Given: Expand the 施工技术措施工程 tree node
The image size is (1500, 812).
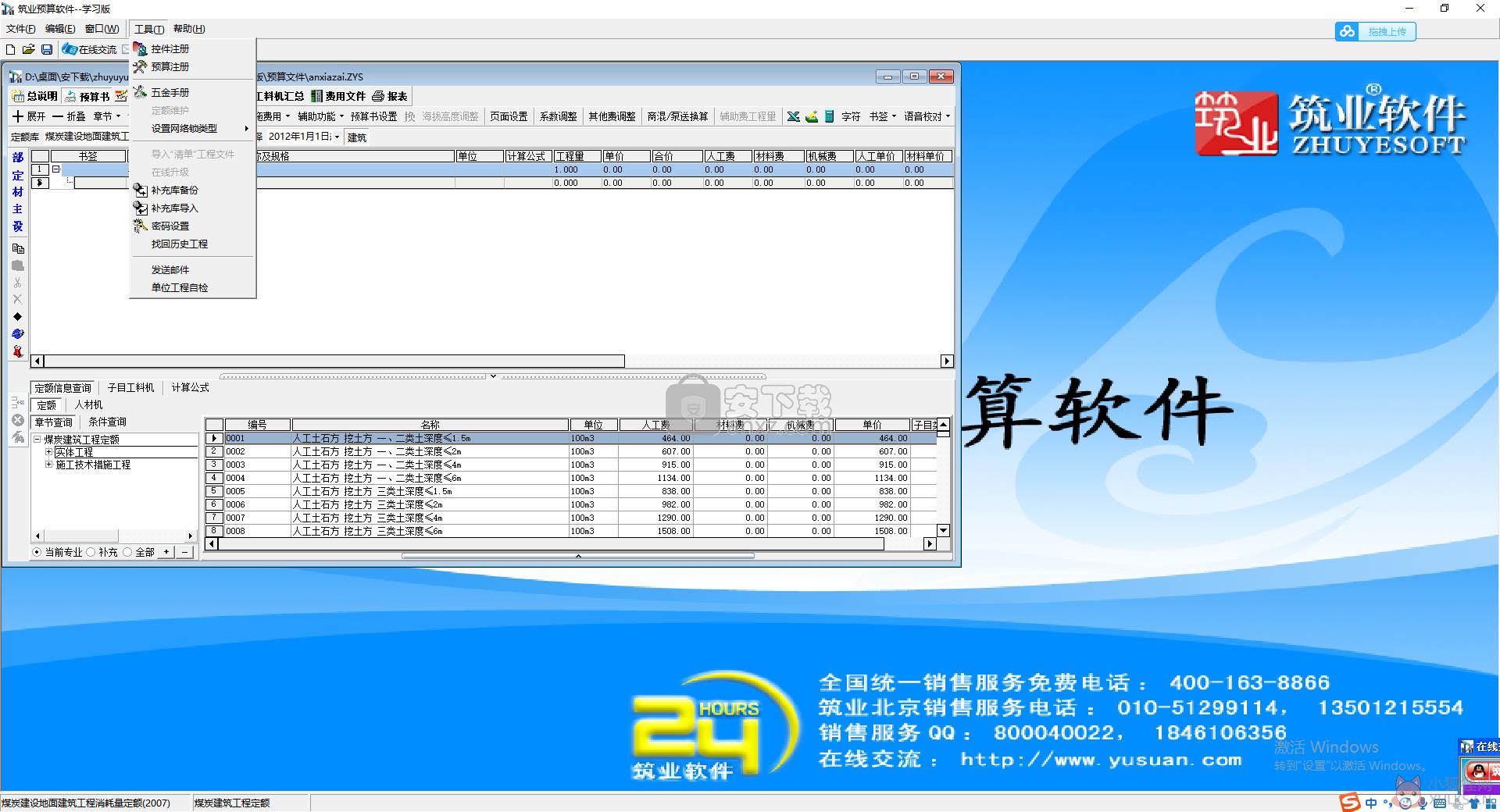Looking at the screenshot, I should (48, 465).
